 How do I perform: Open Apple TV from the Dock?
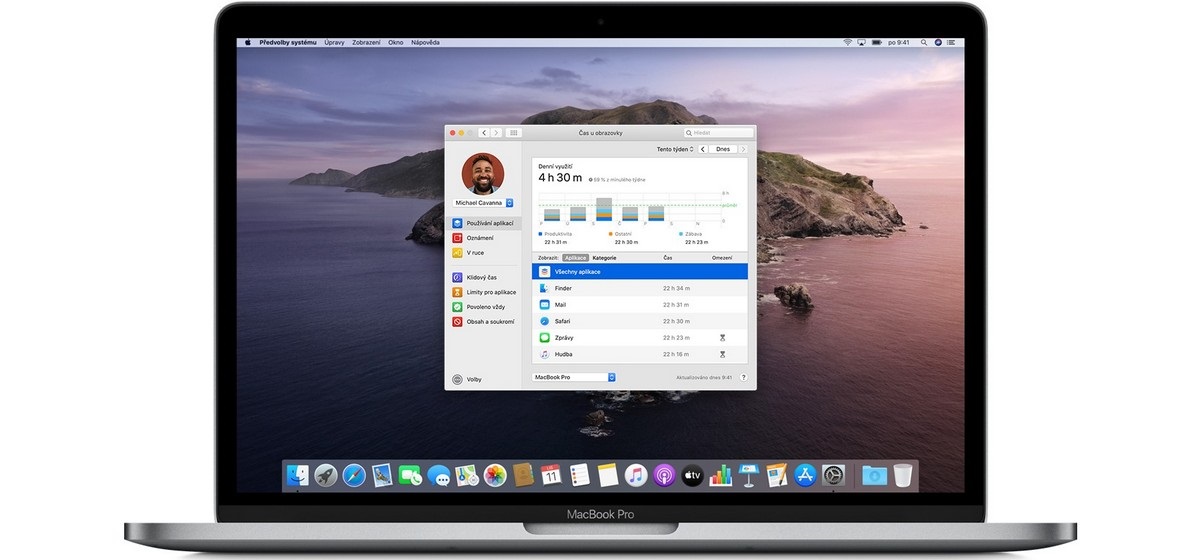point(693,476)
